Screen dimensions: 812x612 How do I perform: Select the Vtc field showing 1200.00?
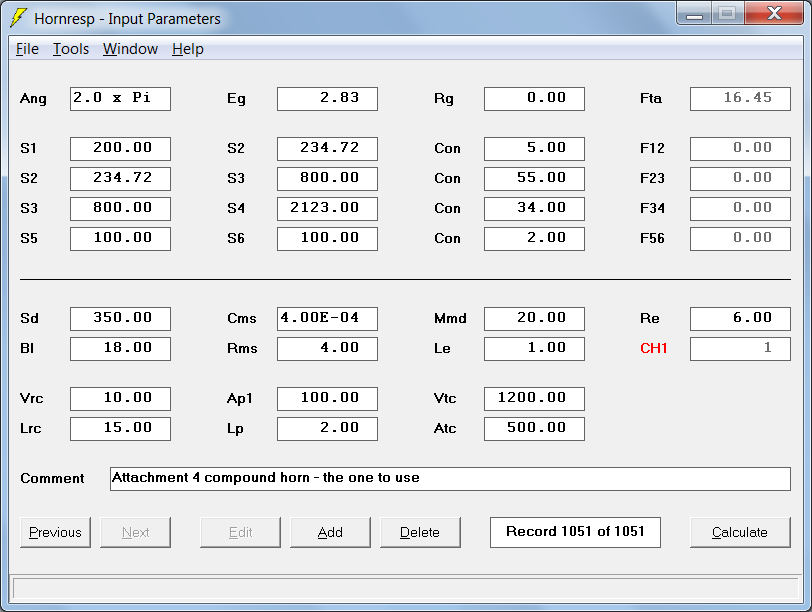coord(534,399)
